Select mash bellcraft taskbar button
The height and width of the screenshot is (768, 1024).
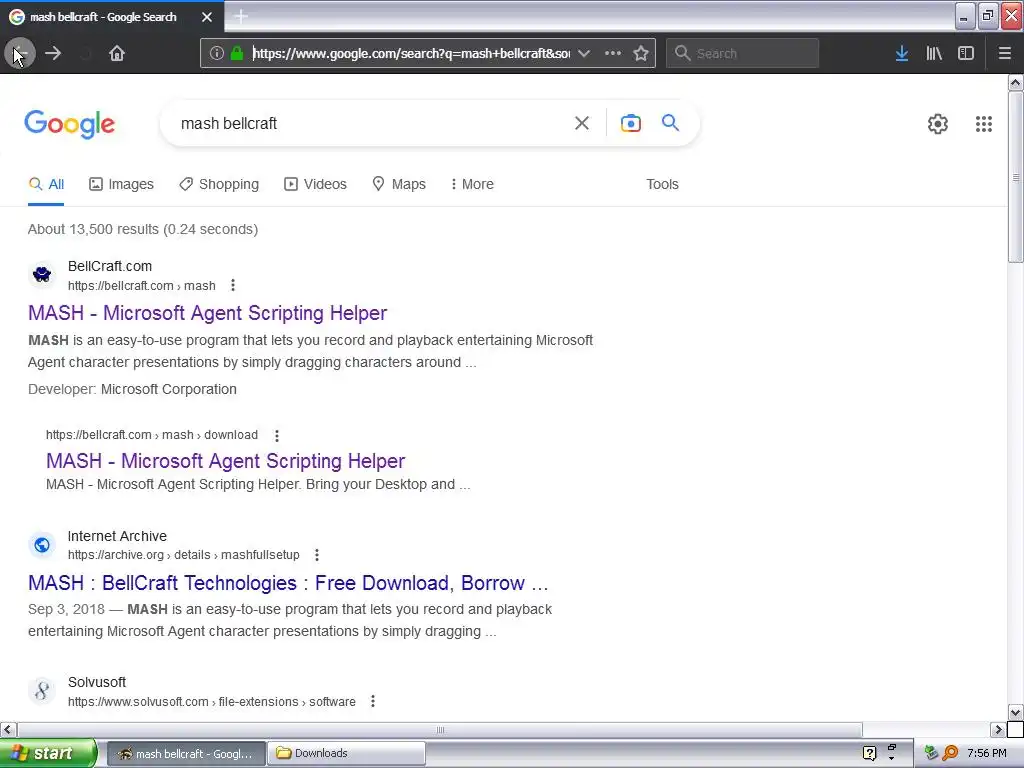(186, 754)
